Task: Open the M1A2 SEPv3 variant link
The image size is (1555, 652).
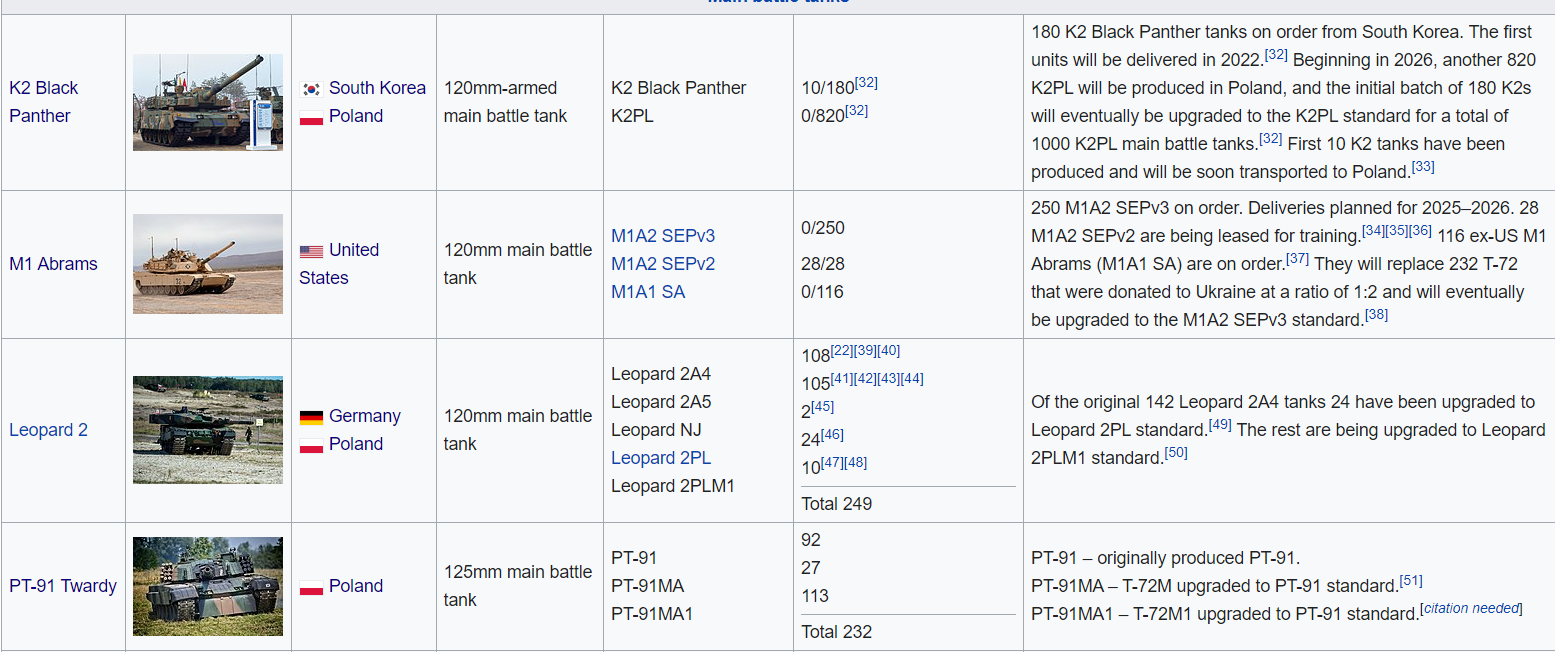Action: click(x=663, y=236)
